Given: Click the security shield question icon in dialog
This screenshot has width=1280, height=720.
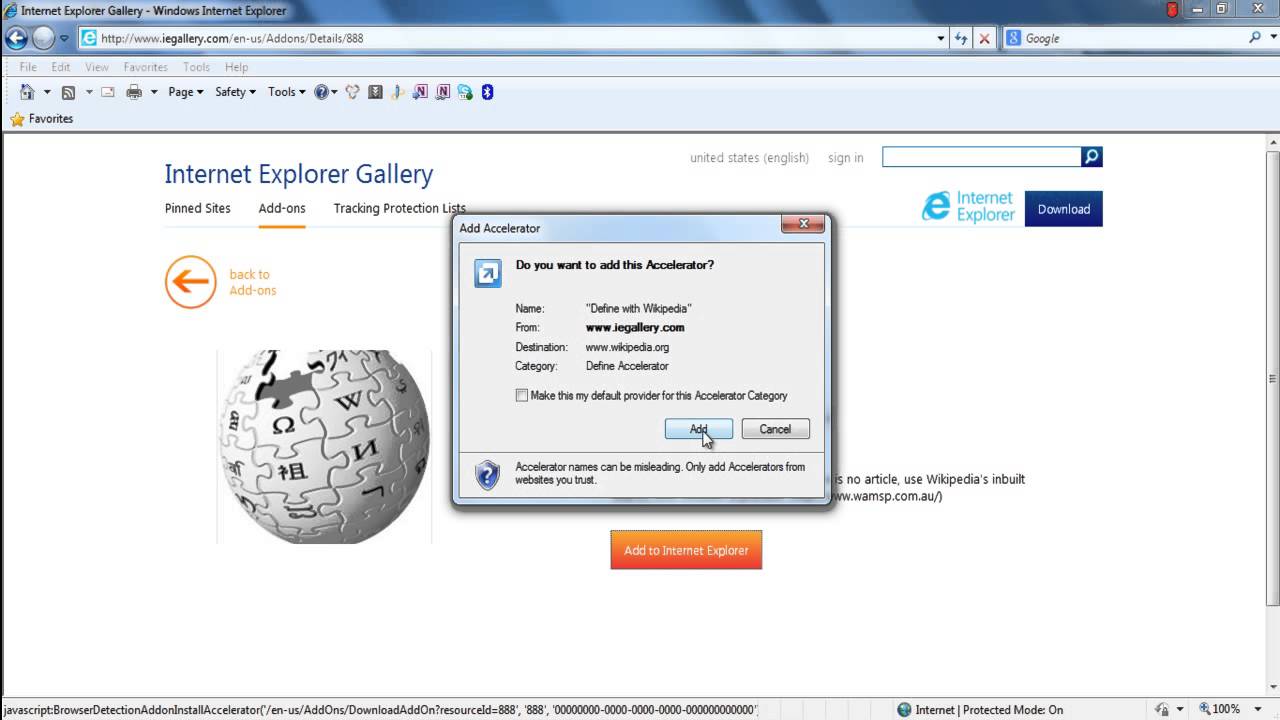Looking at the screenshot, I should click(x=487, y=474).
